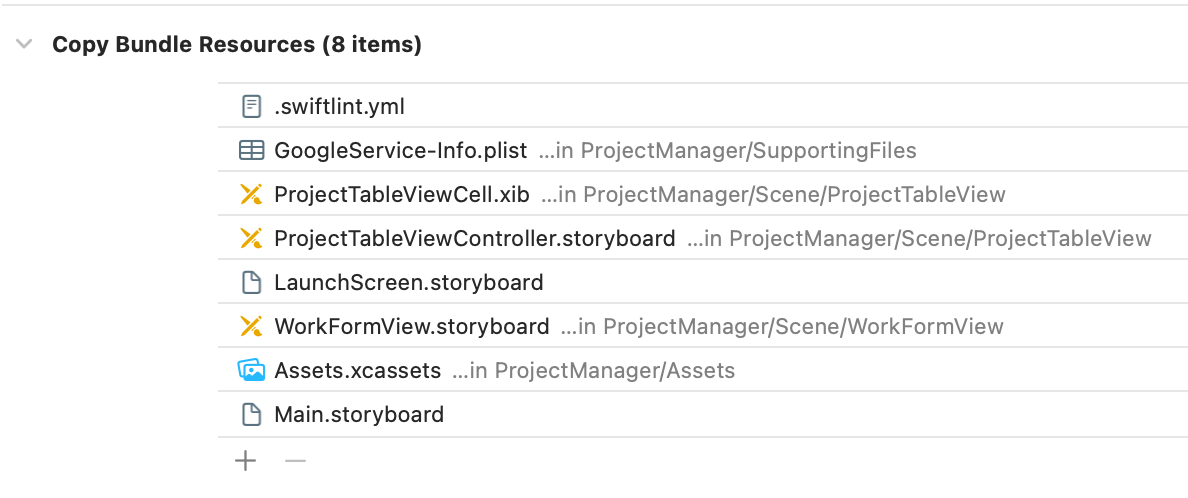
Task: Click the WorkFormView.storyboard file icon
Action: coord(251,327)
